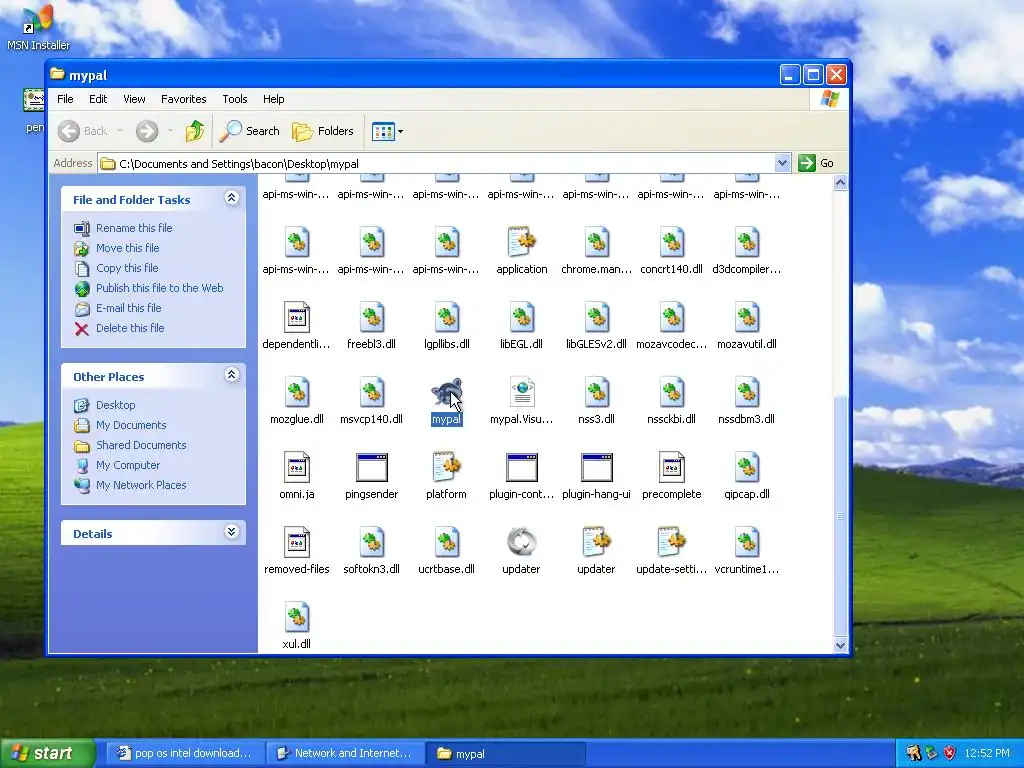Go to My Documents in Other Places
The image size is (1024, 768).
[131, 425]
